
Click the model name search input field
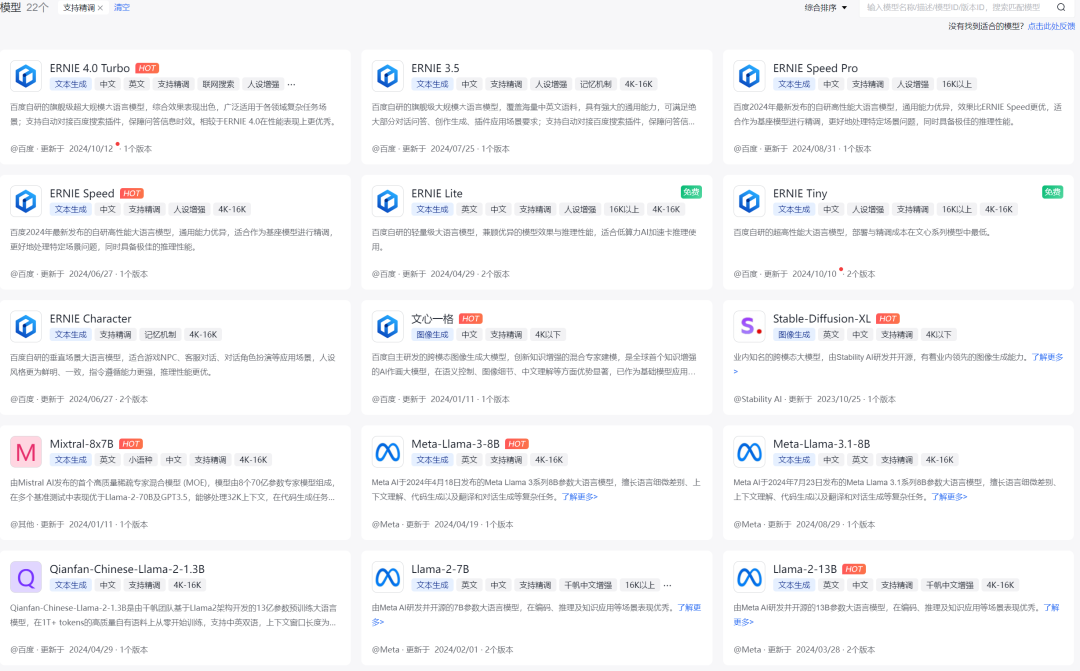[955, 7]
